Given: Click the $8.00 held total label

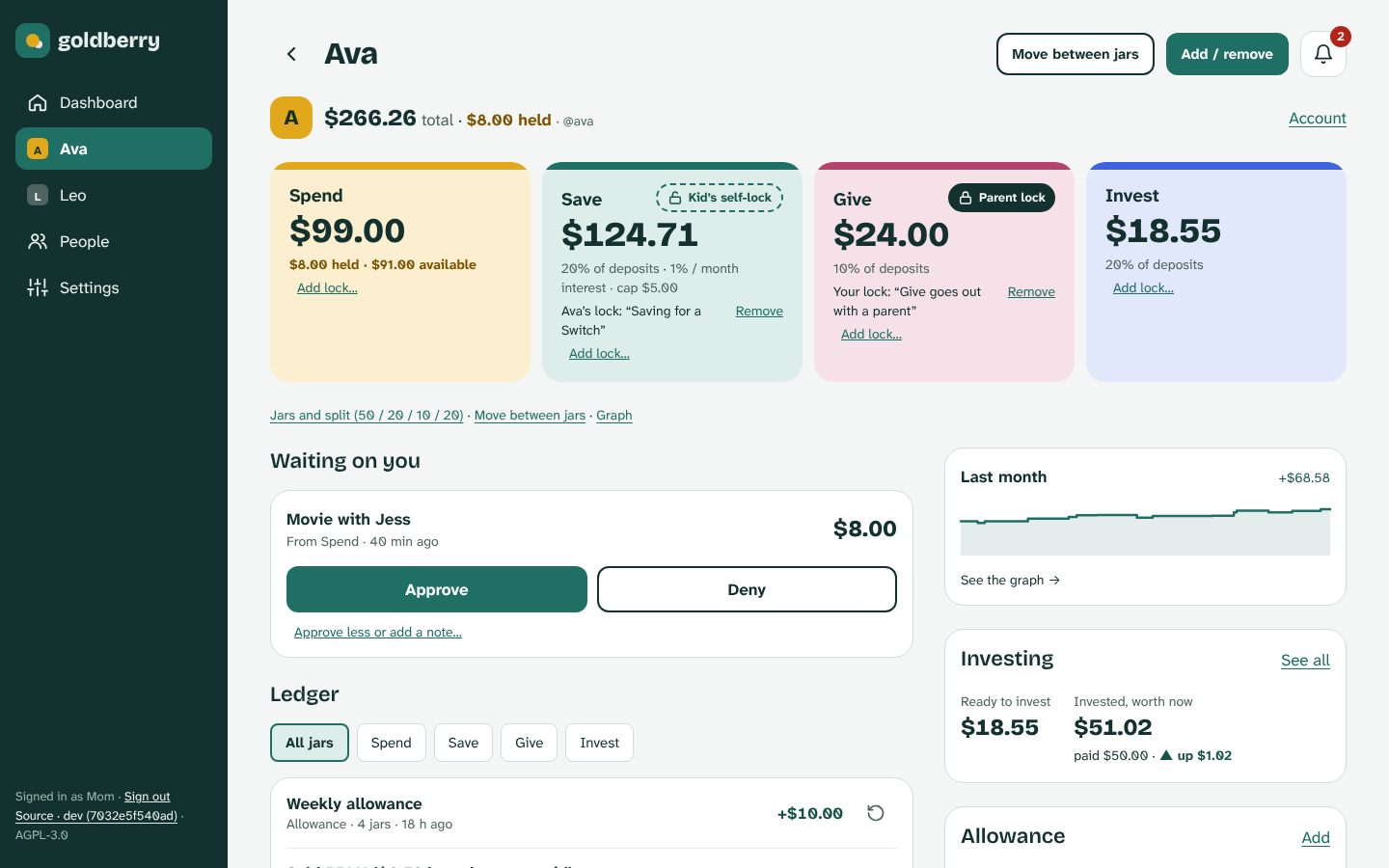Looking at the screenshot, I should [x=509, y=120].
